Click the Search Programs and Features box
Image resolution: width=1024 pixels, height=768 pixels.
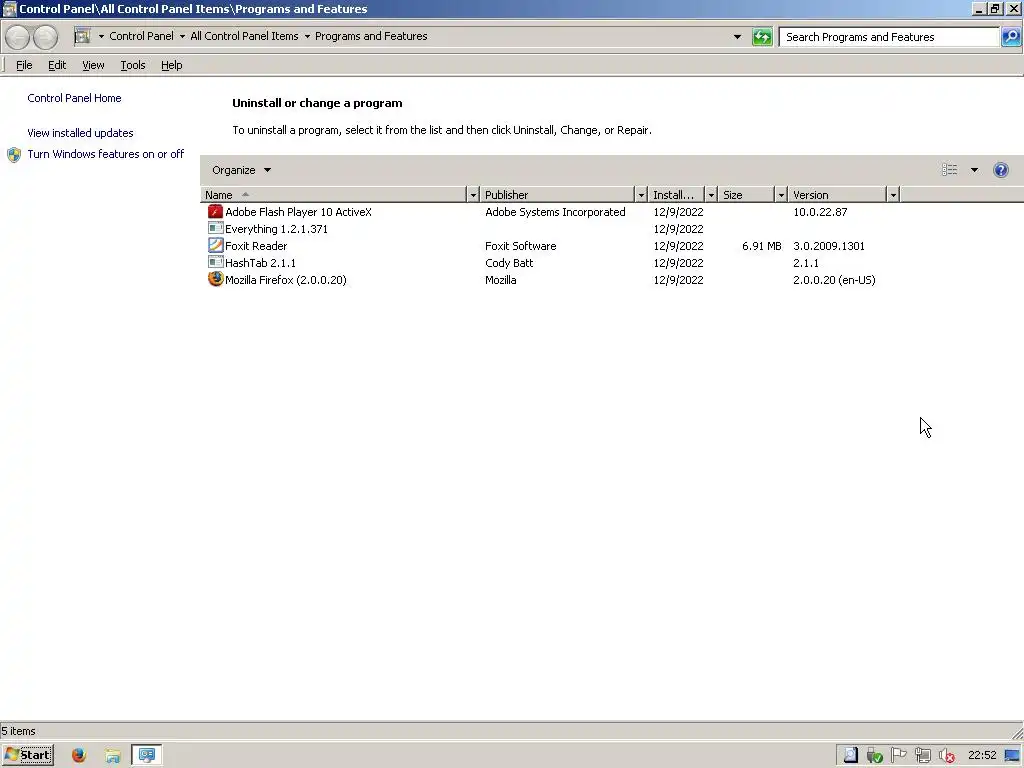(x=889, y=37)
